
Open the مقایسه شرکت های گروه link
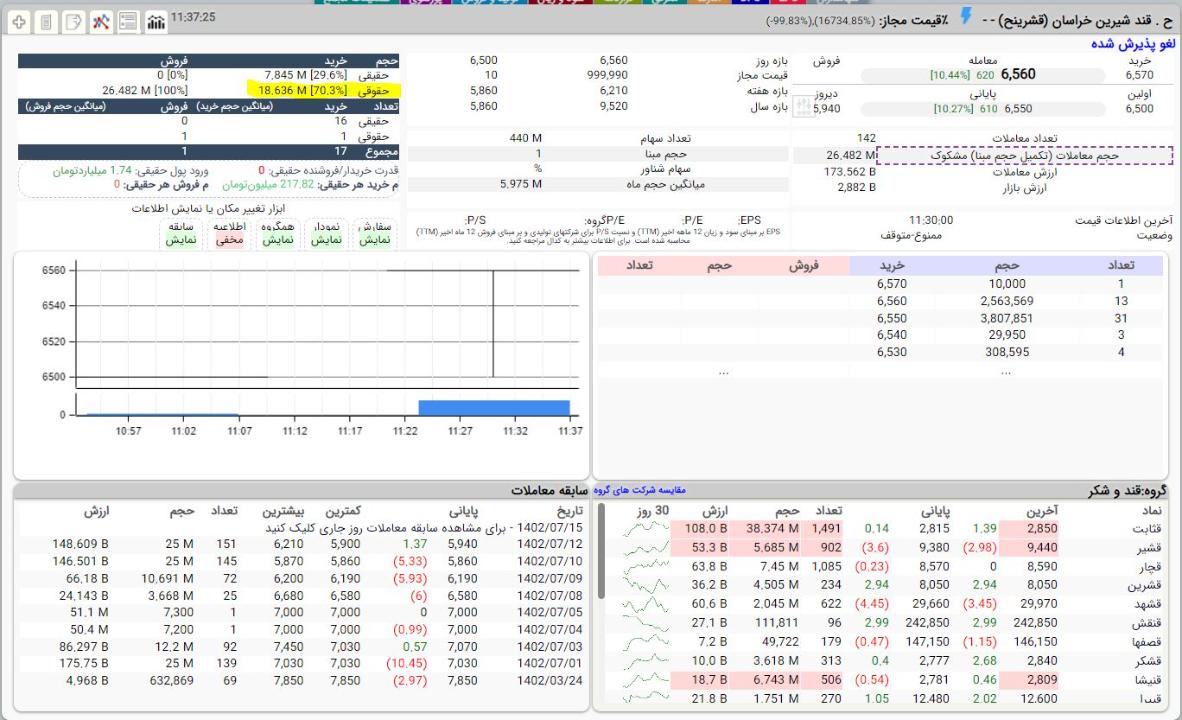[636, 490]
